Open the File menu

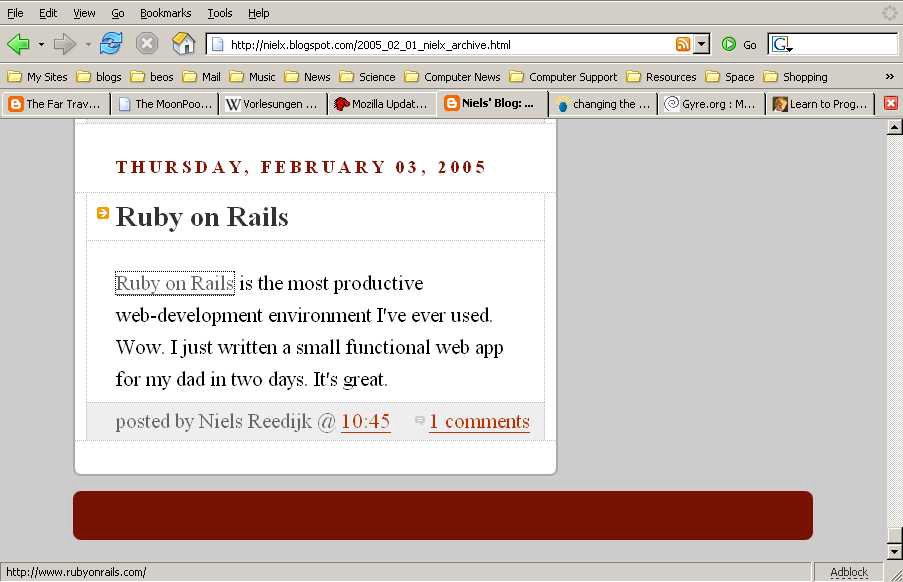pos(15,13)
